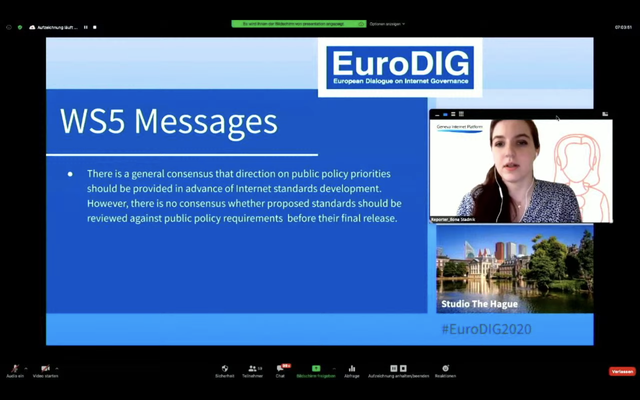Open the Sicherheit shield icon
Viewport: 640px width, 400px height.
[x=224, y=369]
